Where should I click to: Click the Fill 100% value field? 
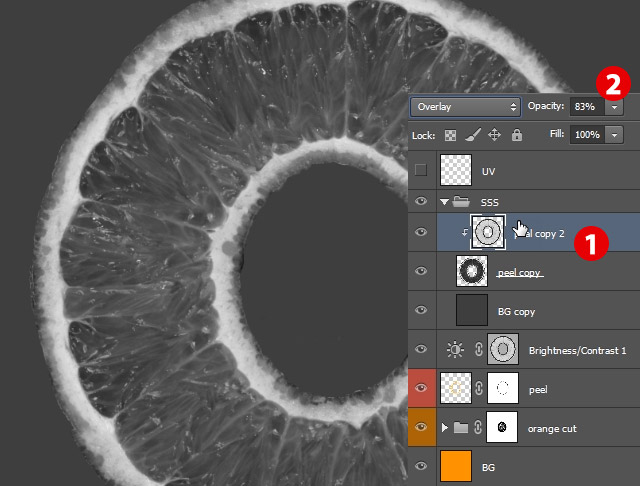(x=587, y=135)
